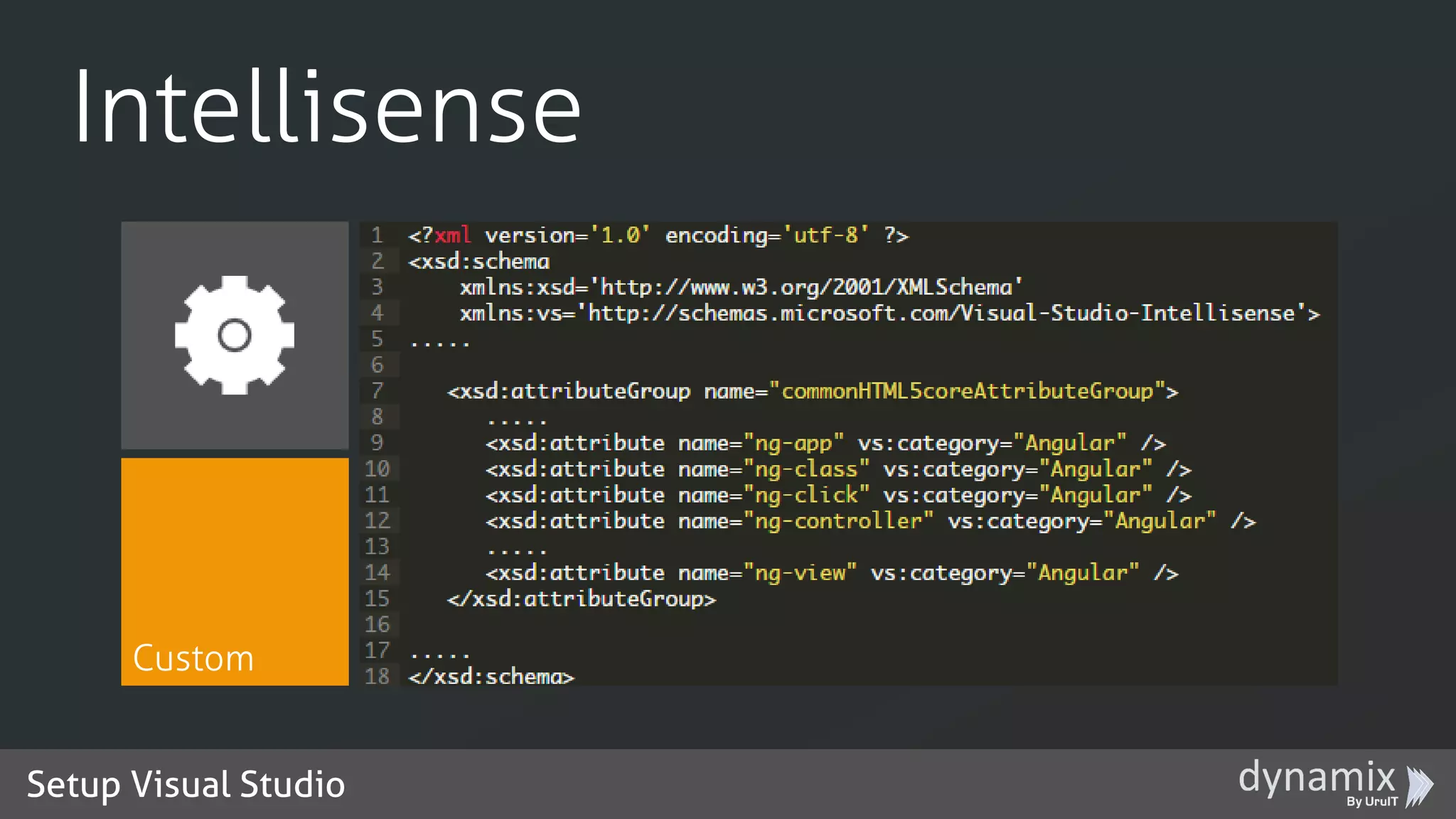Click line number 16 in the gutter
The image size is (1456, 819).
378,625
